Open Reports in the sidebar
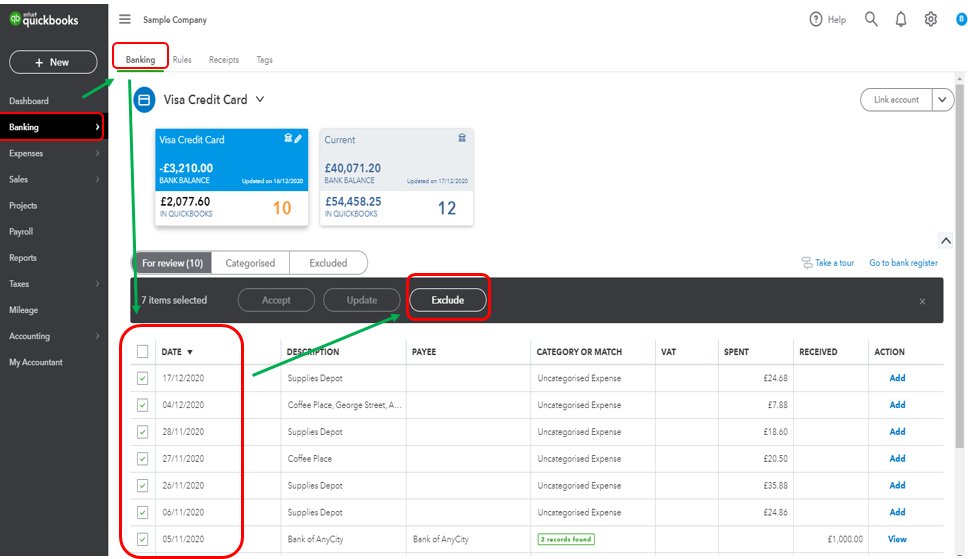Viewport: 968px width, 559px height. (23, 258)
